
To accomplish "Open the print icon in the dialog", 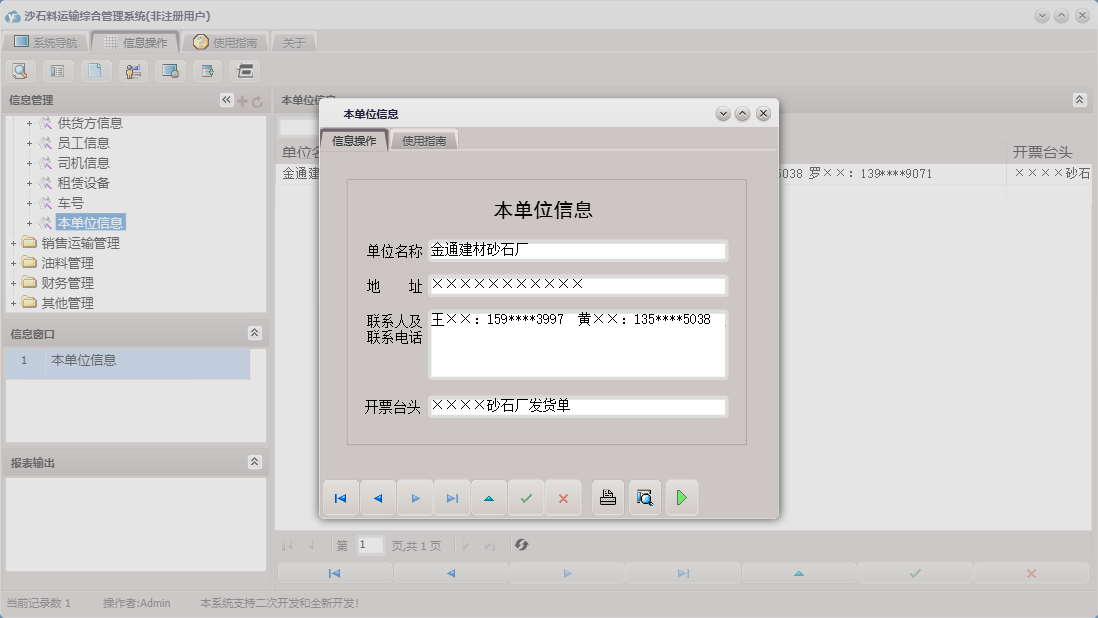I will pyautogui.click(x=608, y=497).
